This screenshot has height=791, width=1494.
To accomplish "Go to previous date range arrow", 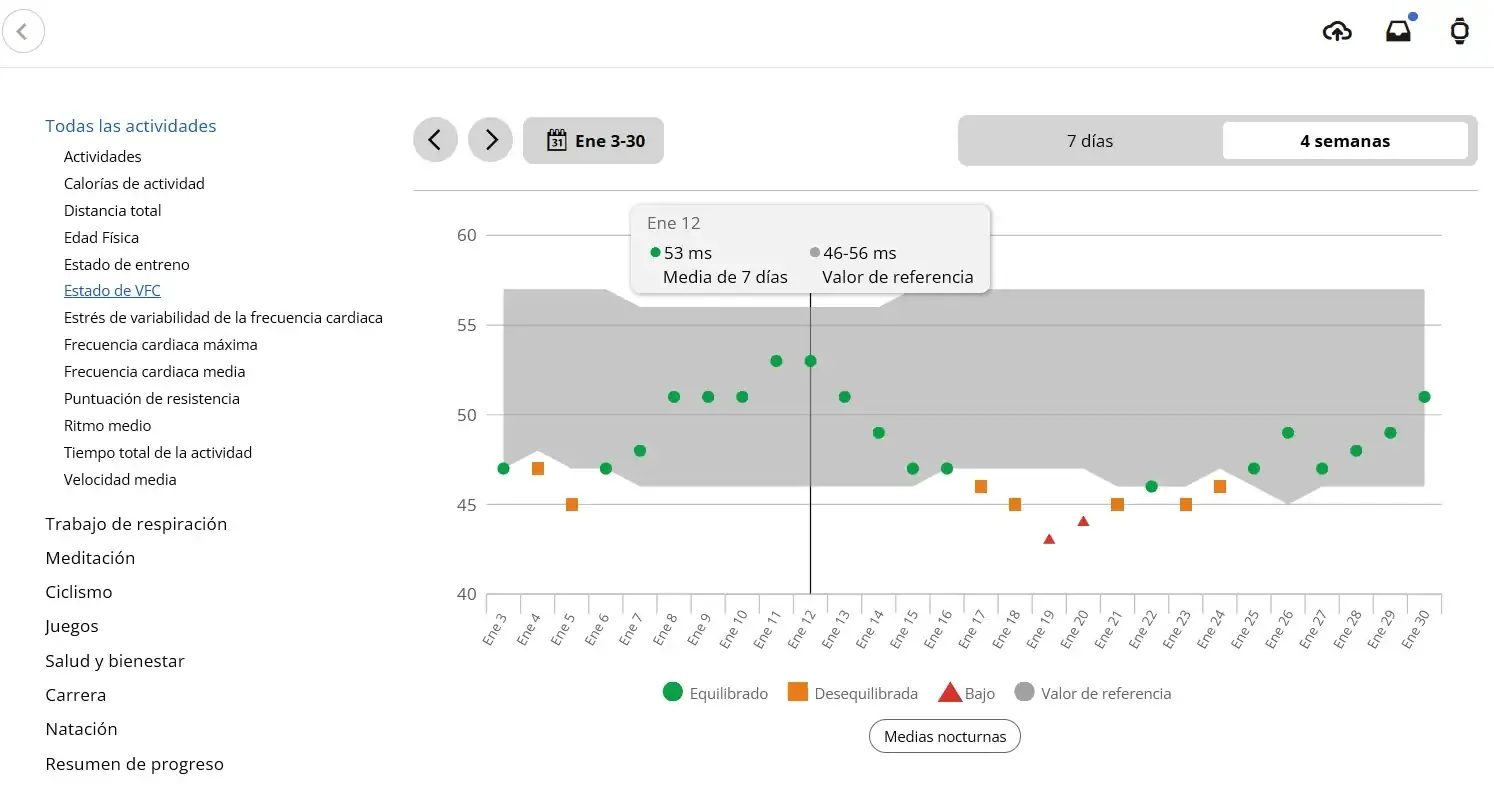I will (x=435, y=141).
